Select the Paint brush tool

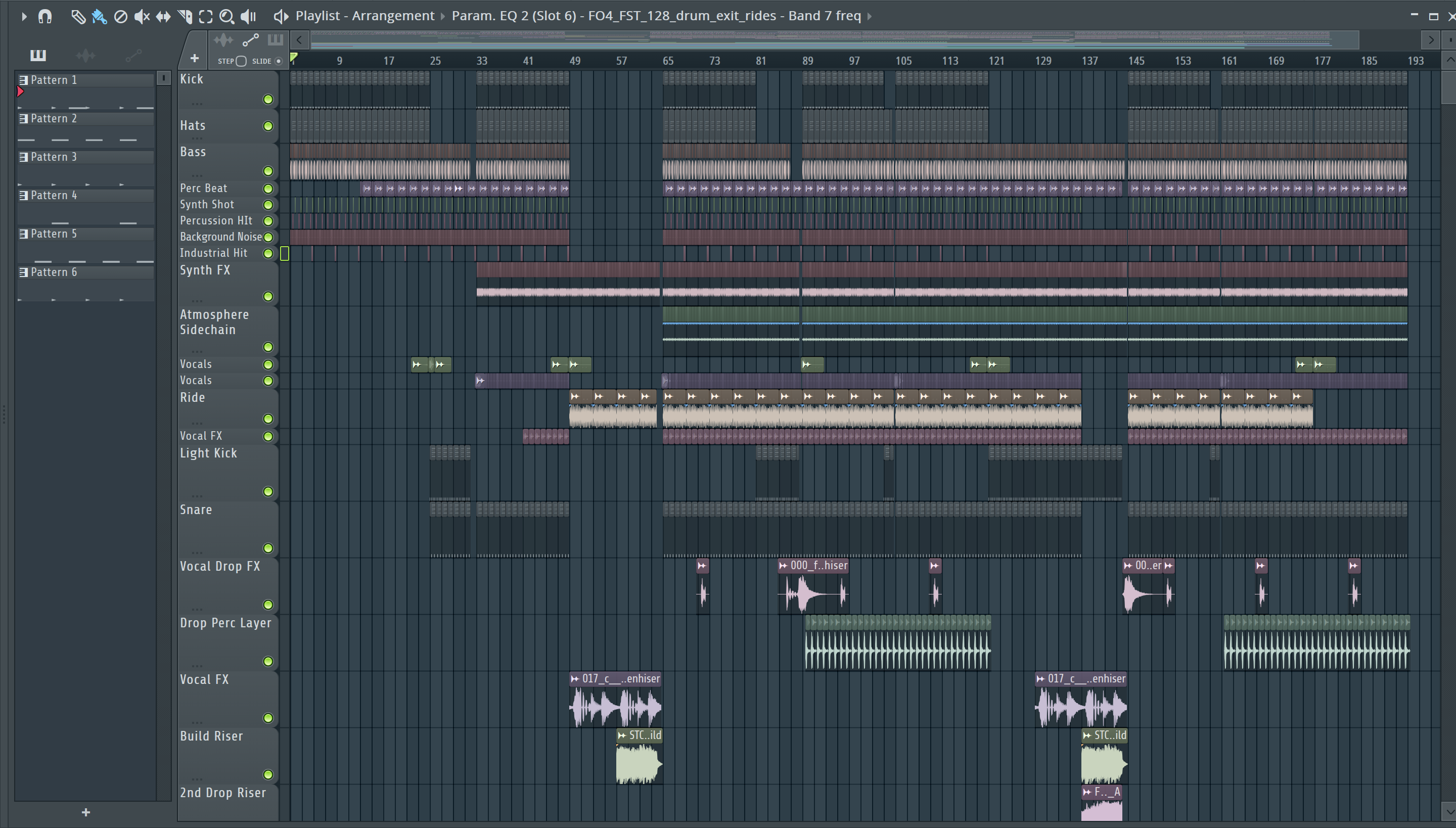click(x=100, y=17)
